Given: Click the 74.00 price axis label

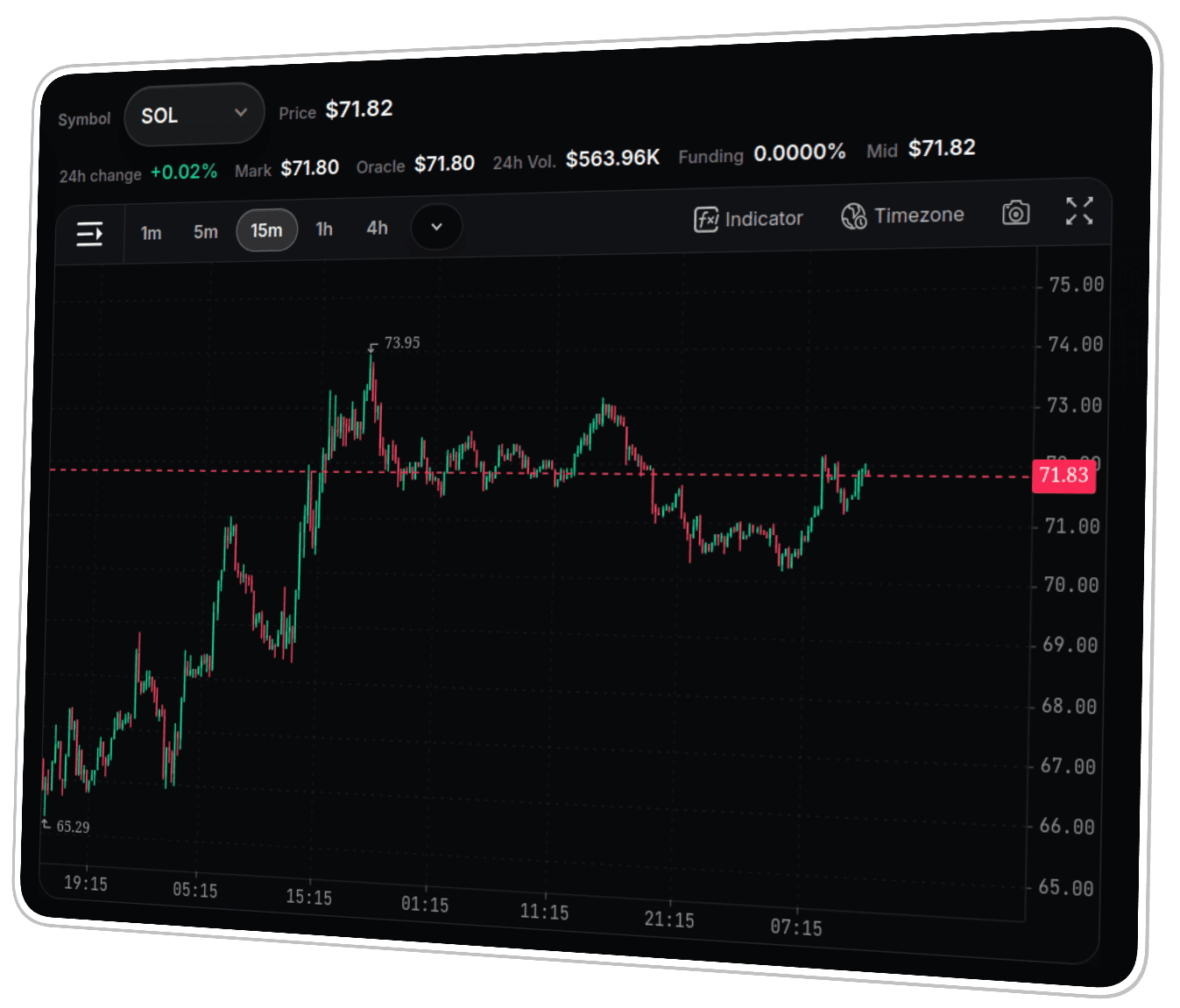Looking at the screenshot, I should [1076, 344].
